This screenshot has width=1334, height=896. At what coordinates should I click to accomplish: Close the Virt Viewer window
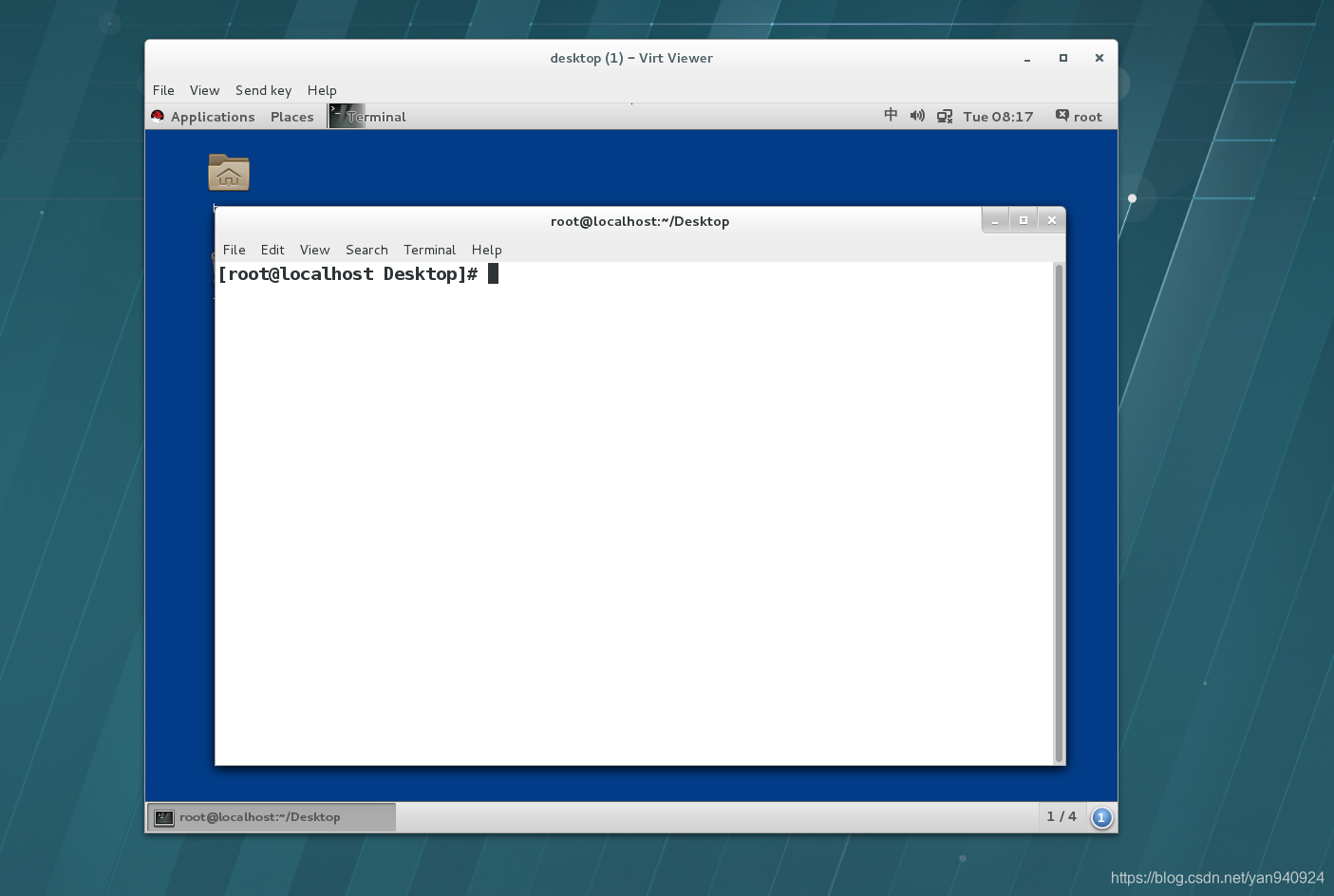point(1099,58)
